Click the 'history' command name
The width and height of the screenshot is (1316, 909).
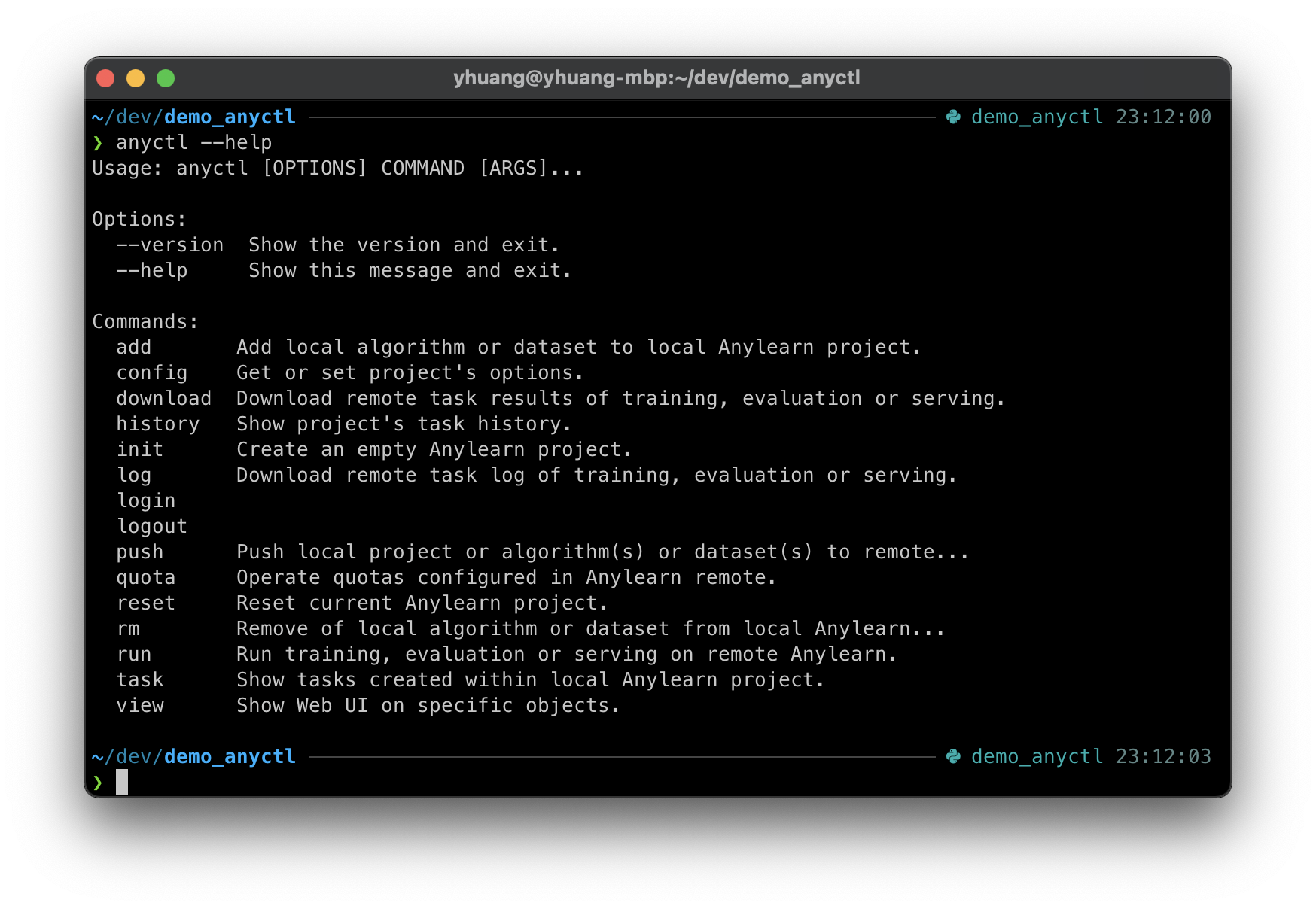pyautogui.click(x=158, y=424)
